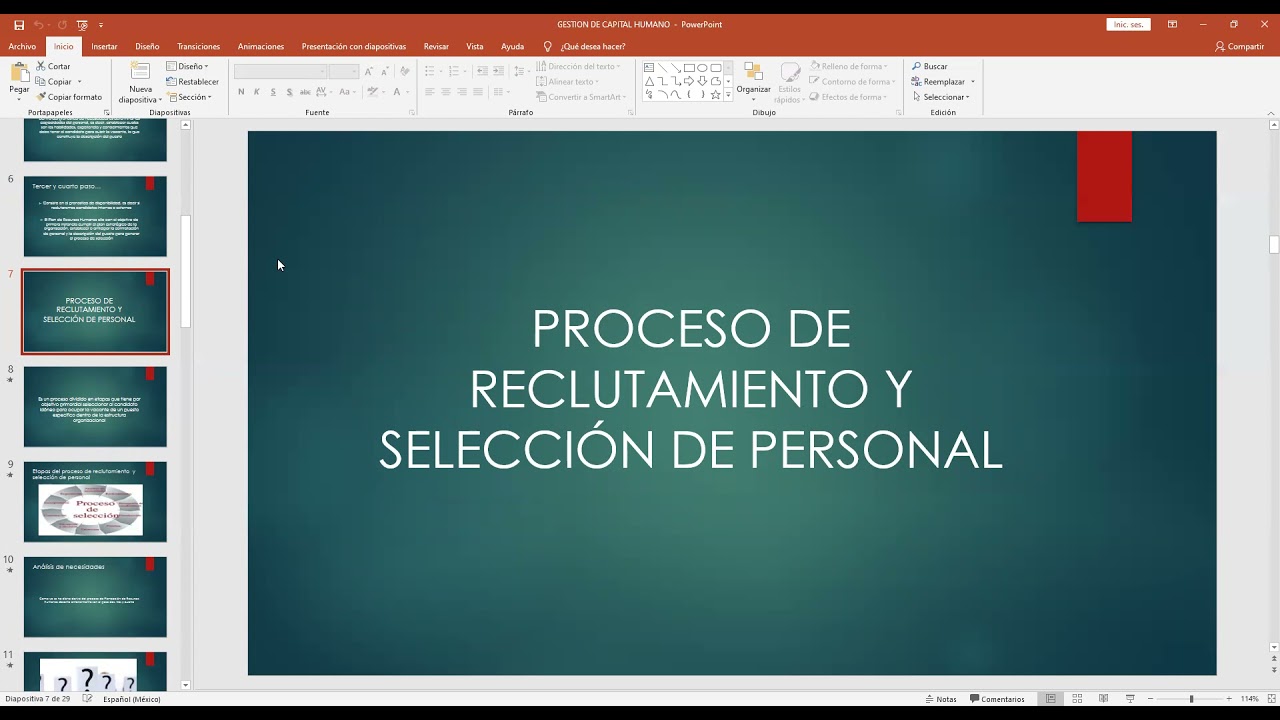
Task: Switch to Presentación con diapositivas tab
Action: pyautogui.click(x=354, y=46)
